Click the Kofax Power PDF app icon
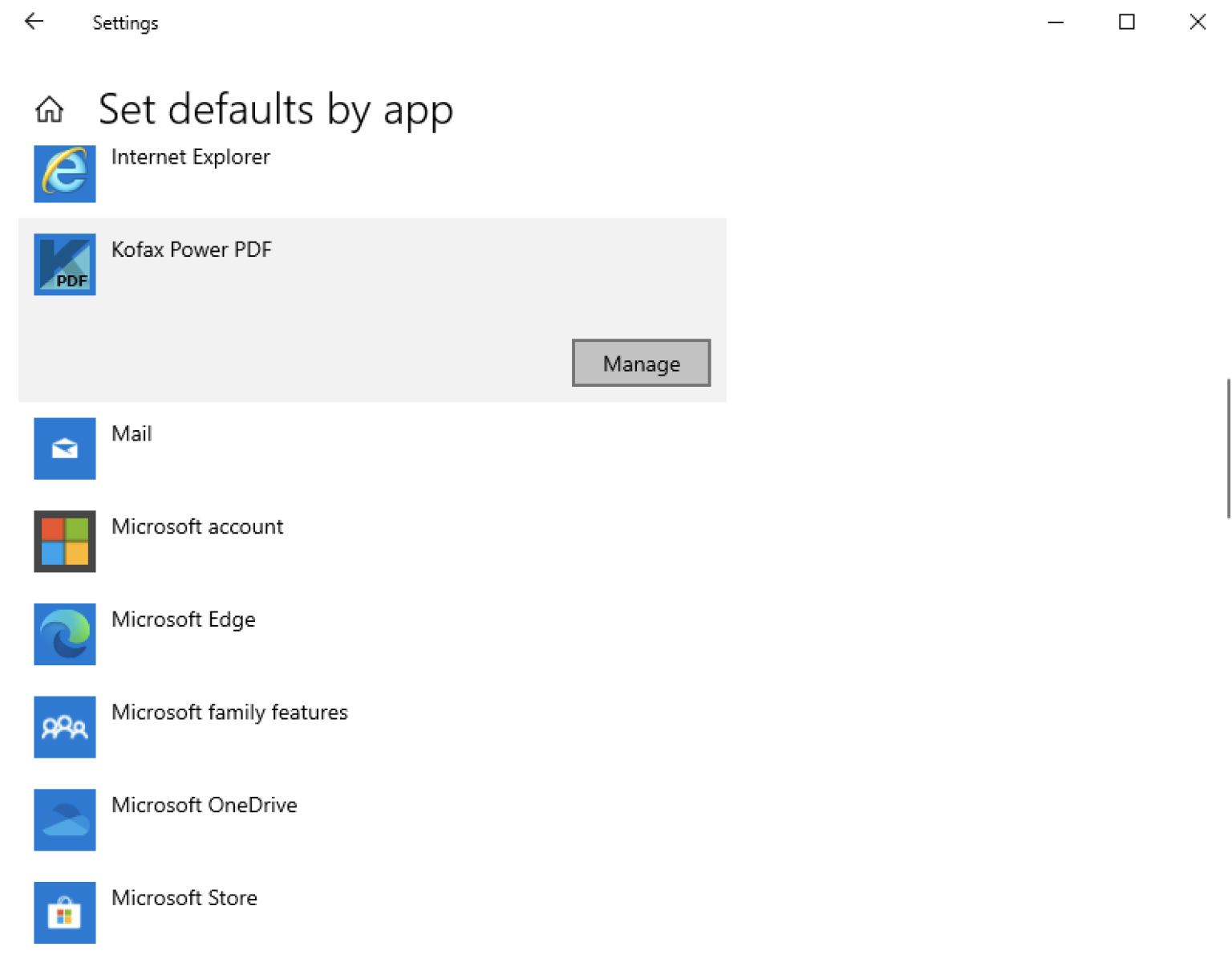The width and height of the screenshot is (1232, 967). tap(64, 265)
